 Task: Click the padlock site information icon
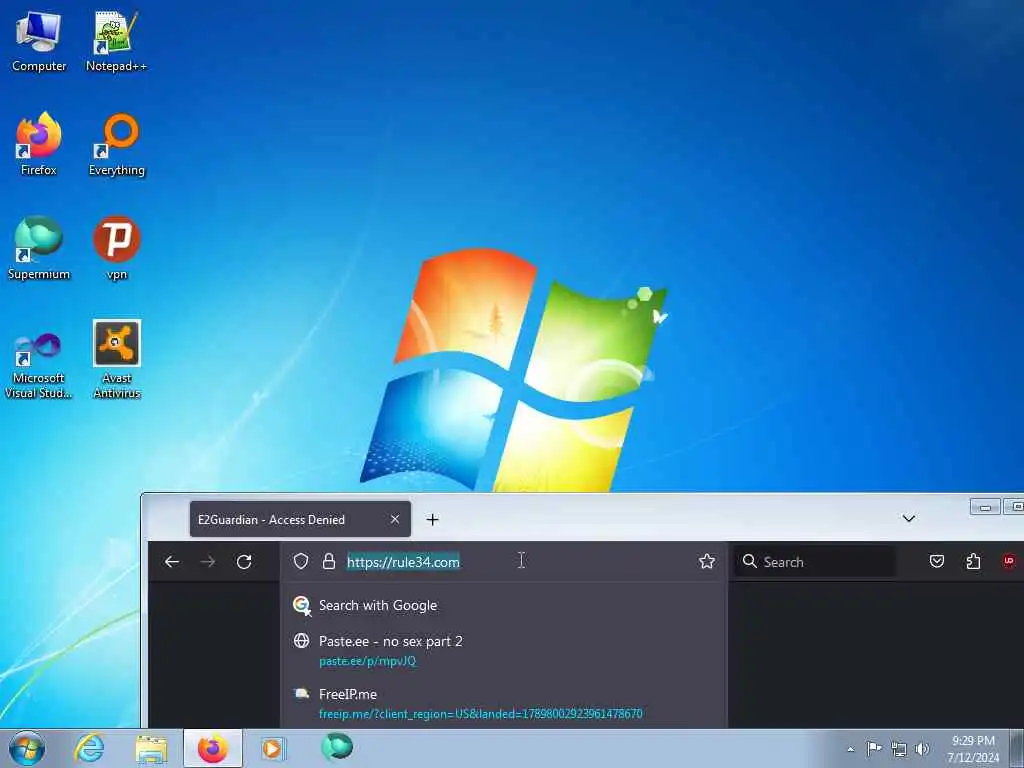pyautogui.click(x=328, y=562)
